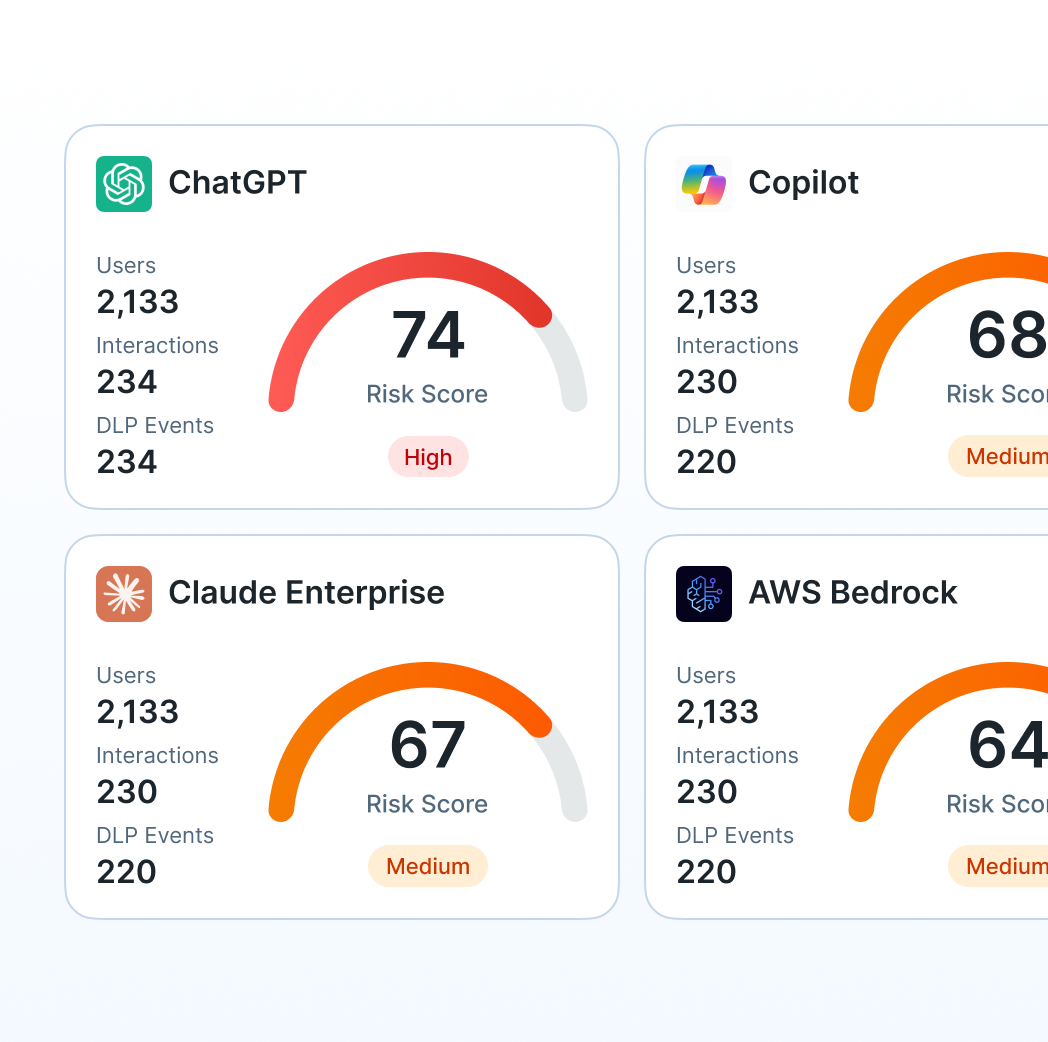Click the Risk Score label on ChatGPT
1048x1042 pixels.
coord(427,394)
